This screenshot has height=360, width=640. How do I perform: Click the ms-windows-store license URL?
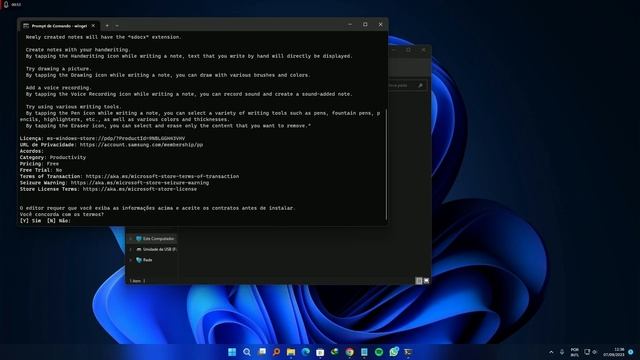(116, 138)
